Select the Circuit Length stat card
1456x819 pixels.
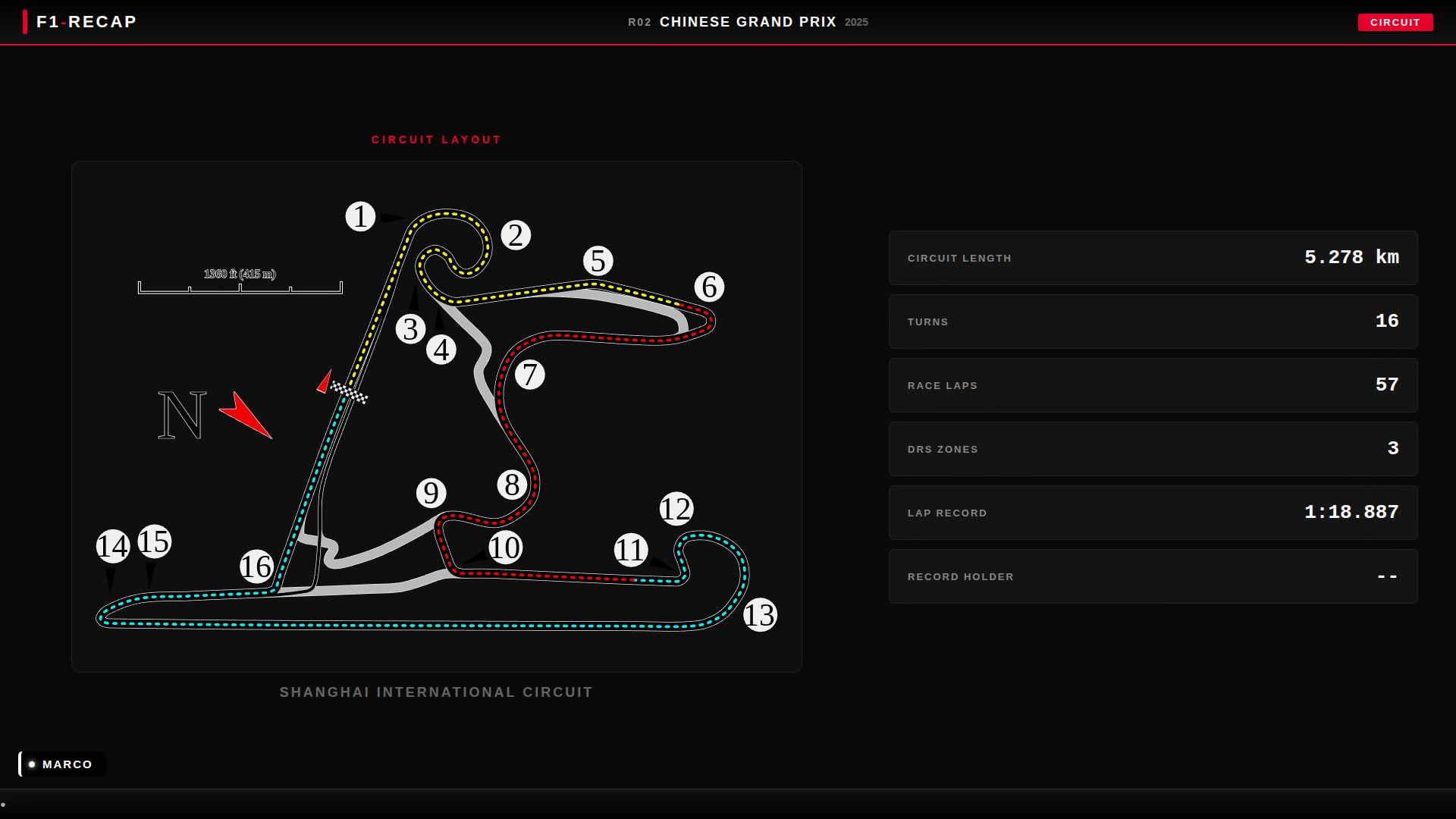(x=1153, y=258)
